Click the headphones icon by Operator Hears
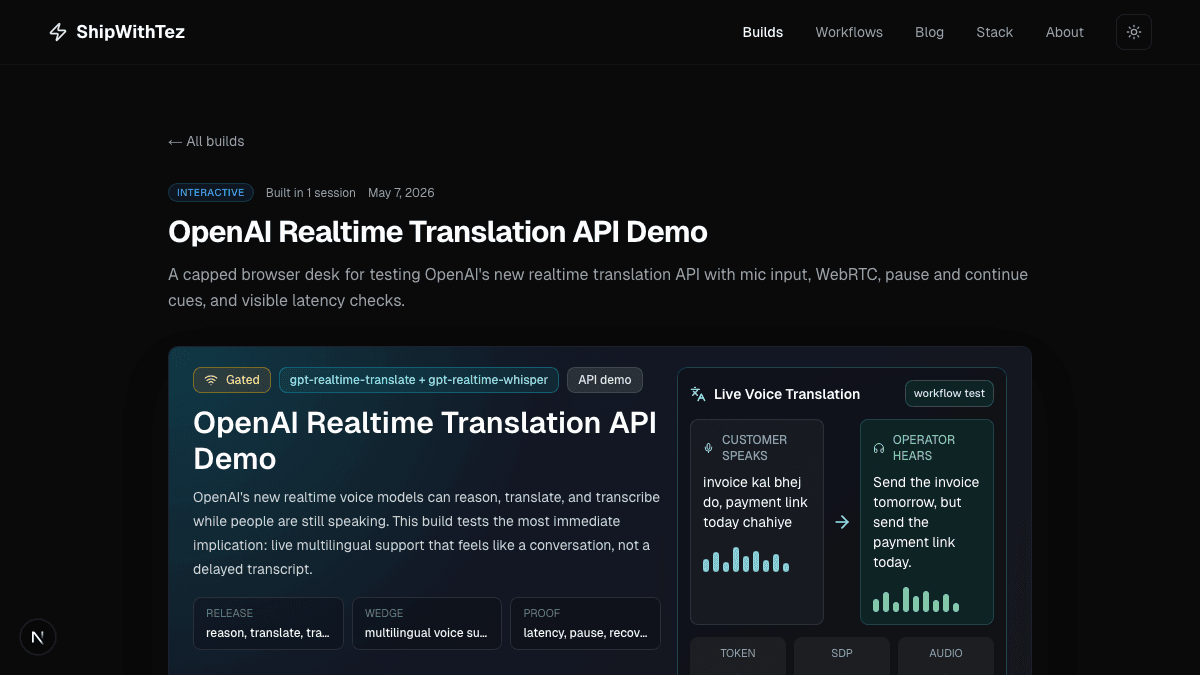Image resolution: width=1200 pixels, height=675 pixels. 879,448
